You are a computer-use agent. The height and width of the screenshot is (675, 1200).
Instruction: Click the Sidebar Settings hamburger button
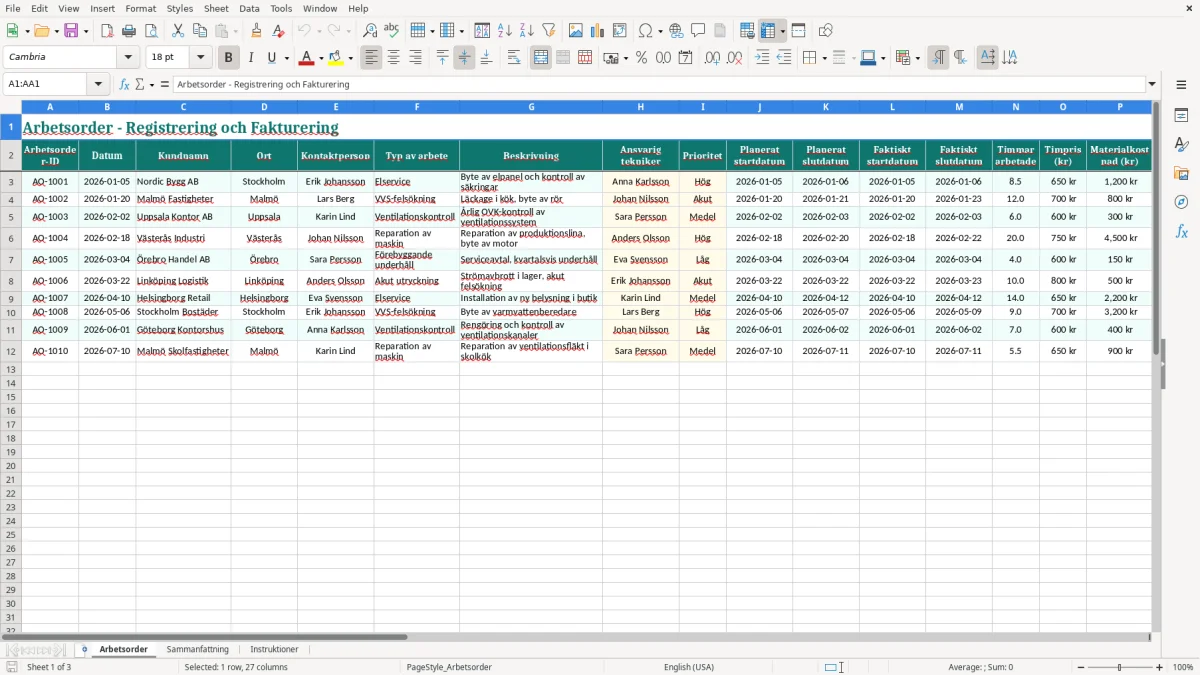click(x=1181, y=85)
